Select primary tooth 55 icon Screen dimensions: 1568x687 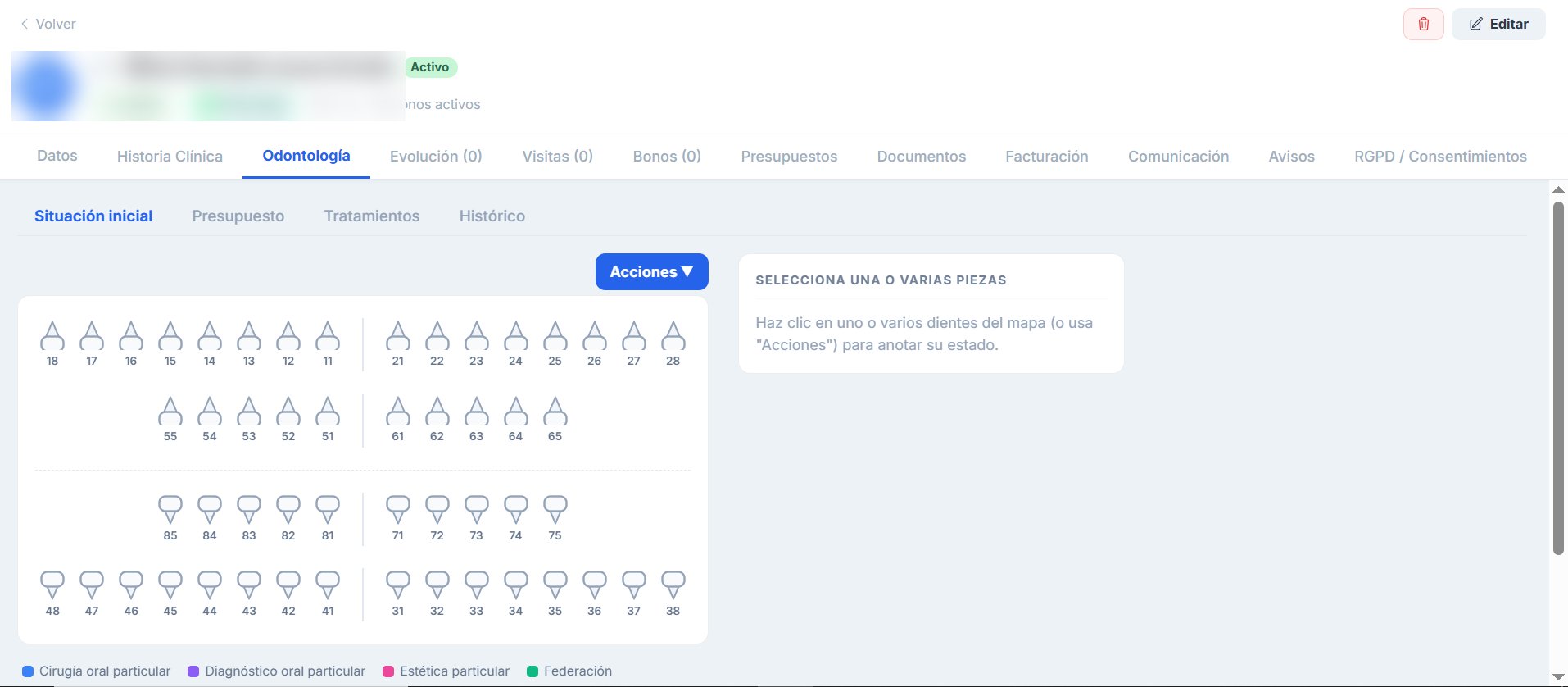coord(170,412)
